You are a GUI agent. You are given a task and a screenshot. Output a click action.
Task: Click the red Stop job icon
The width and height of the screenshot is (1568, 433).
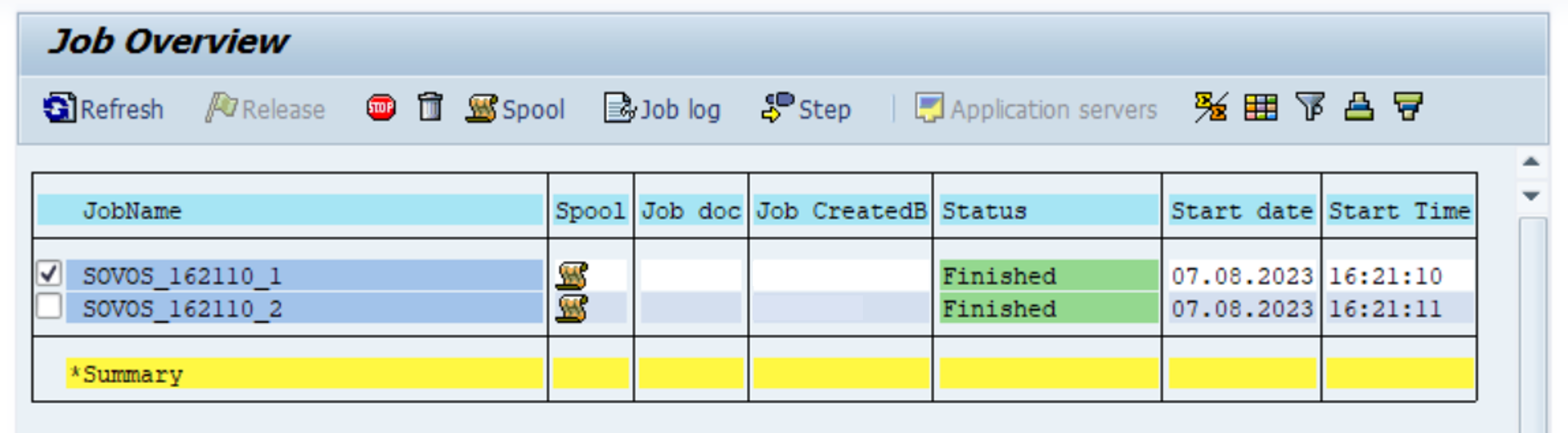(x=381, y=108)
